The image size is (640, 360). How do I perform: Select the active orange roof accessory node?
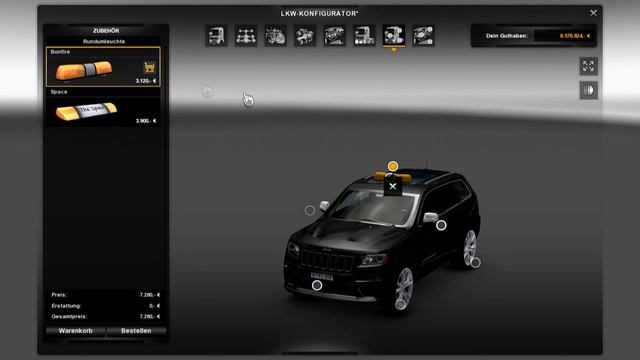[393, 166]
